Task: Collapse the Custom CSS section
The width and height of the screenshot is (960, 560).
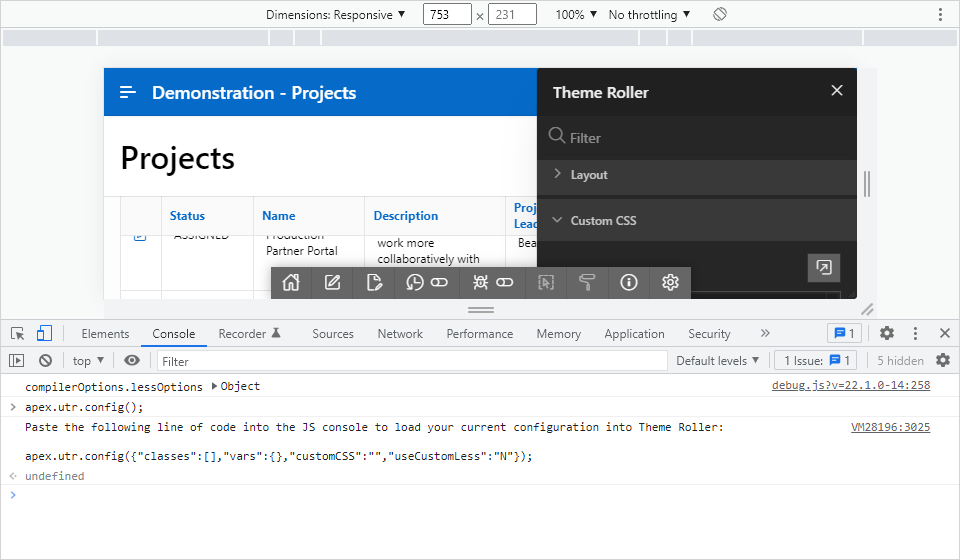Action: tap(697, 220)
